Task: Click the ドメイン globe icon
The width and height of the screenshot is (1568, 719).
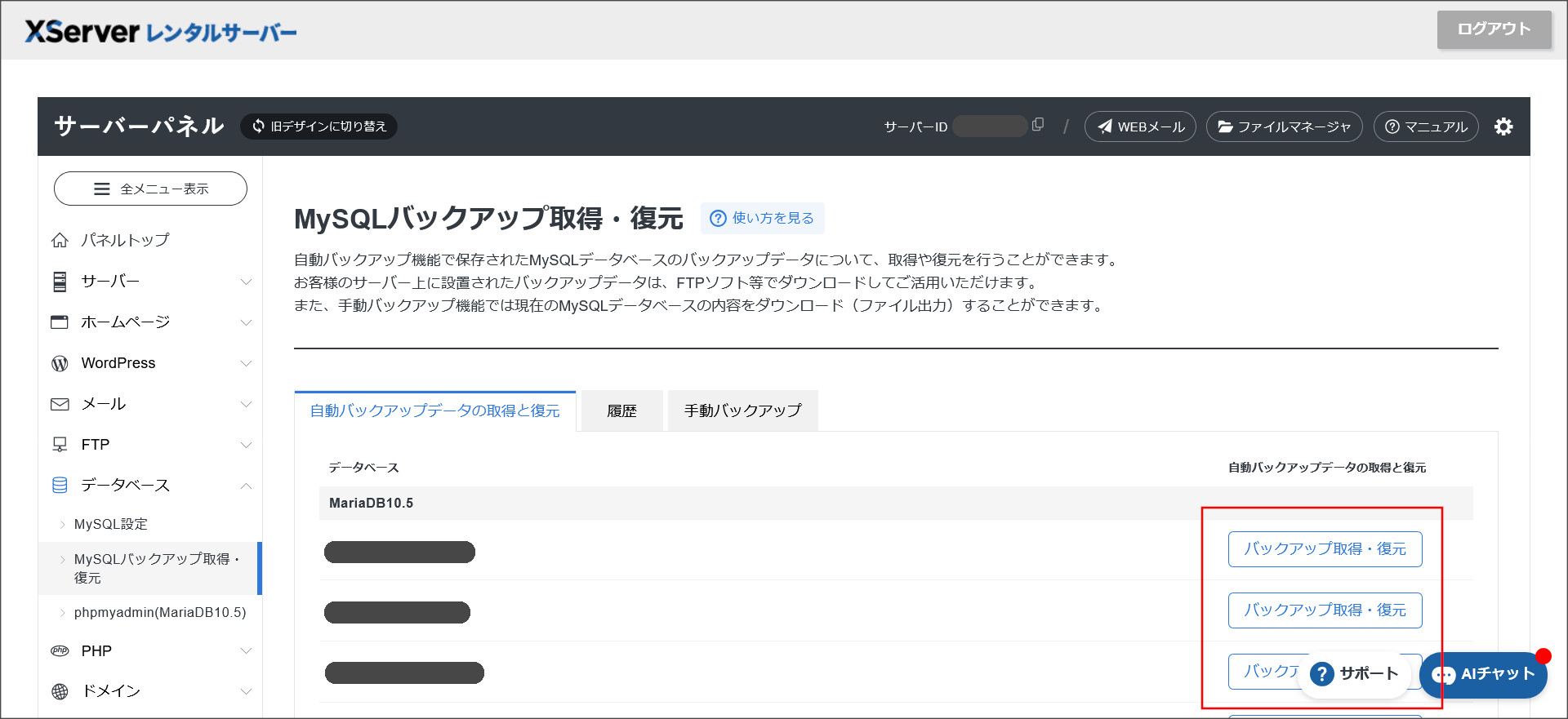Action: 60,691
